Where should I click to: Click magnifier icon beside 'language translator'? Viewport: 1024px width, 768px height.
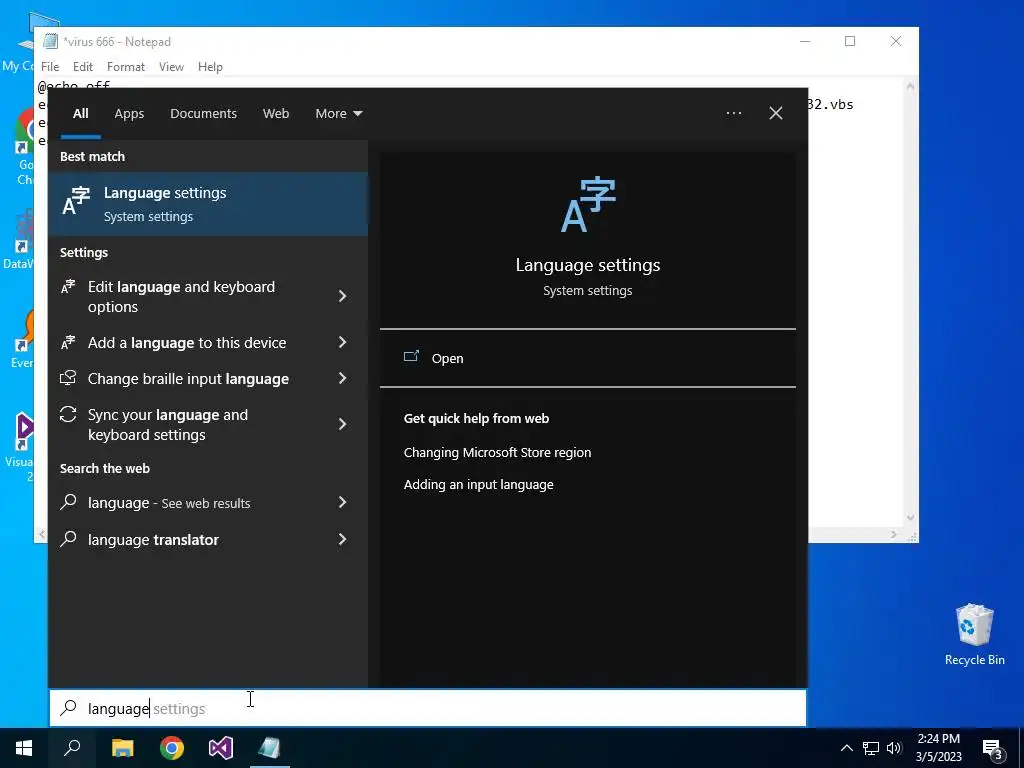click(x=69, y=539)
